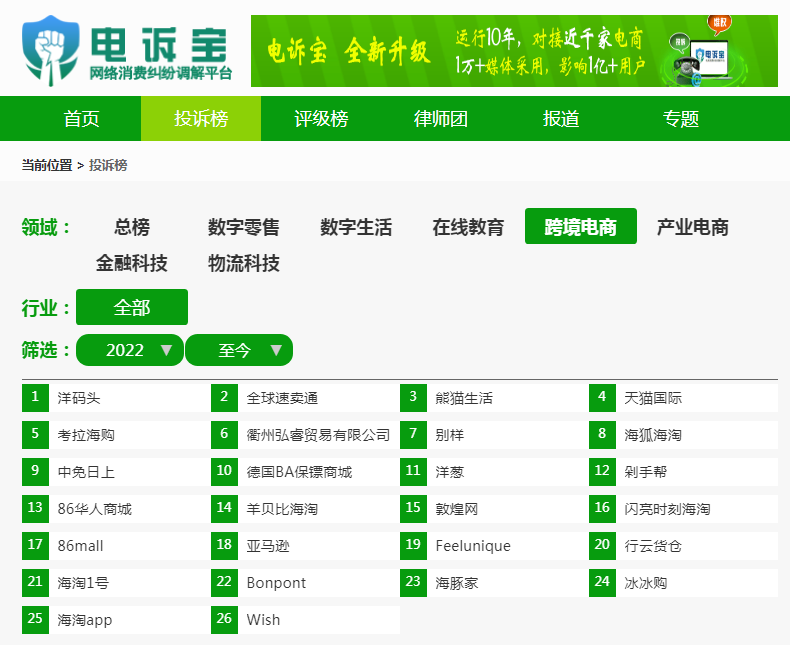Open the 专题 navigation tab
Screen dimensions: 790x645
tap(681, 118)
